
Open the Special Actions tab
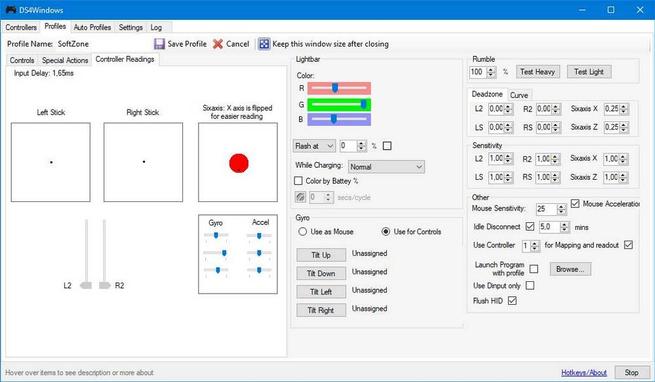pyautogui.click(x=65, y=60)
